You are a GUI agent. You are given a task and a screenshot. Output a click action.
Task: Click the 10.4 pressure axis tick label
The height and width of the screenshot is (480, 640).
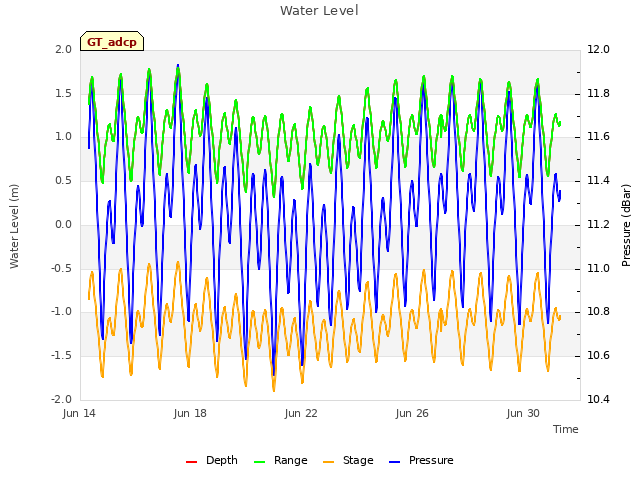click(598, 399)
